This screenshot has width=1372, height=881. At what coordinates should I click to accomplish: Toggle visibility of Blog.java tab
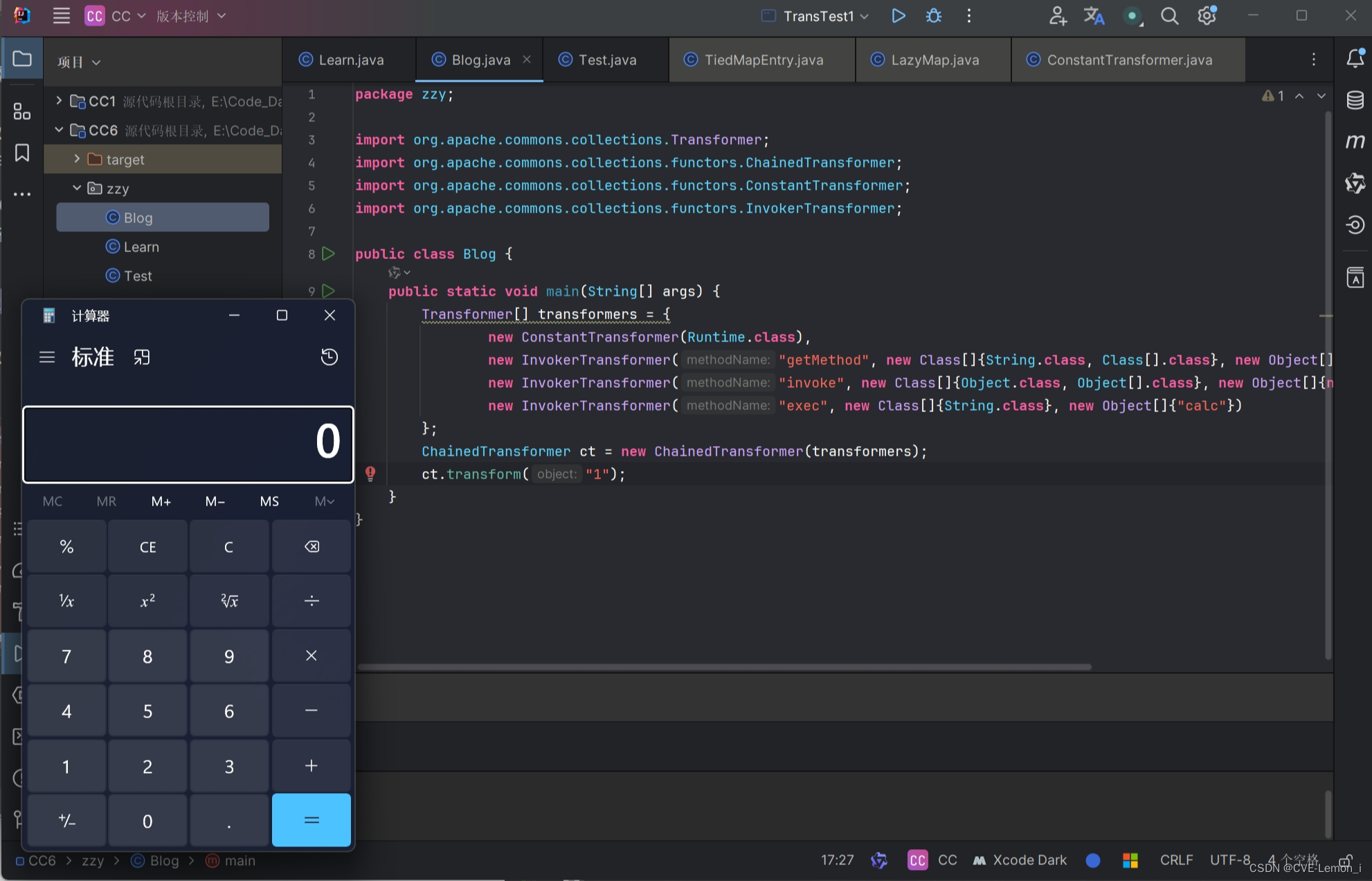click(x=528, y=60)
